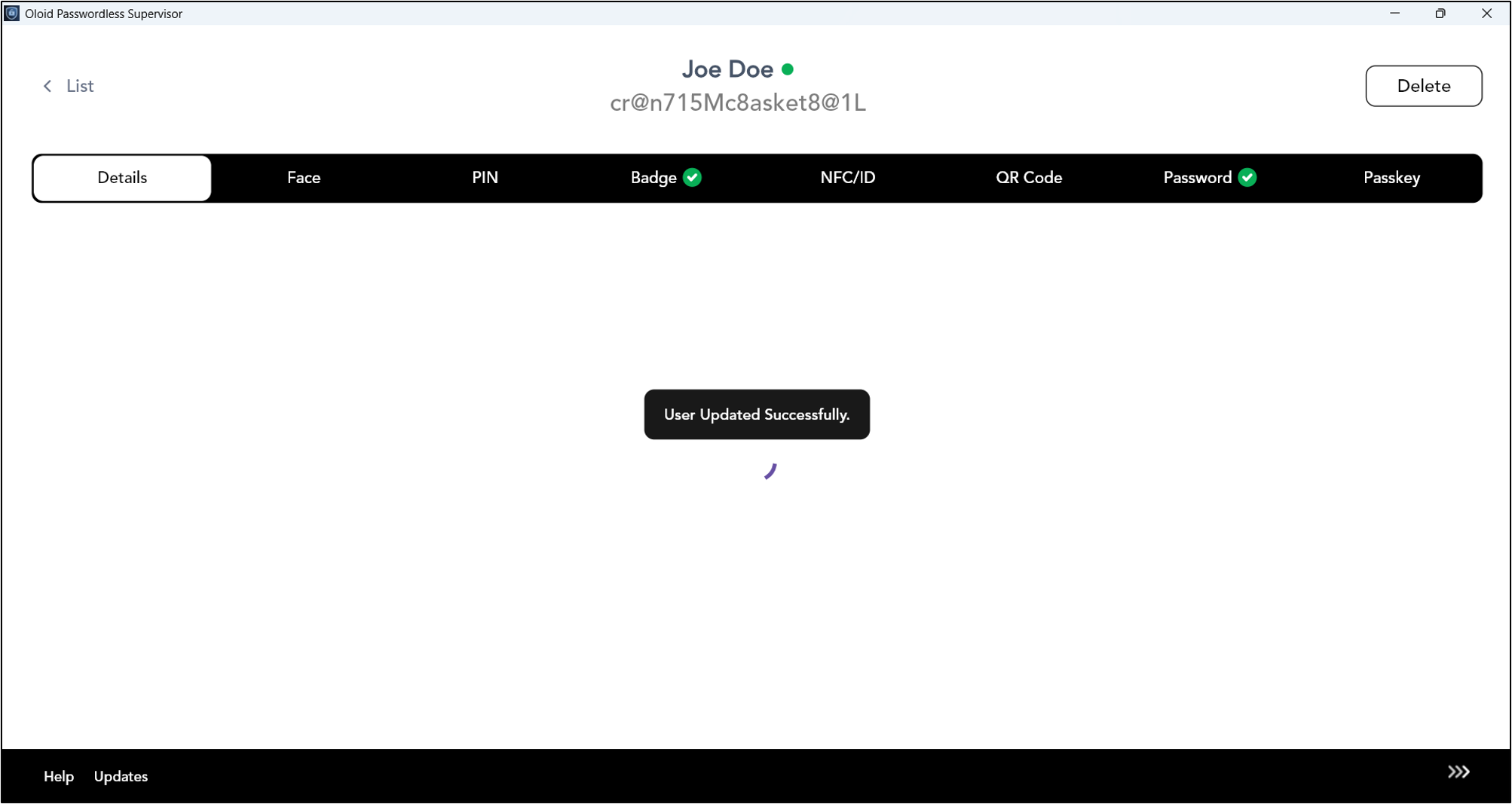Click the back chevron beside List
The width and height of the screenshot is (1512, 804).
click(x=47, y=86)
